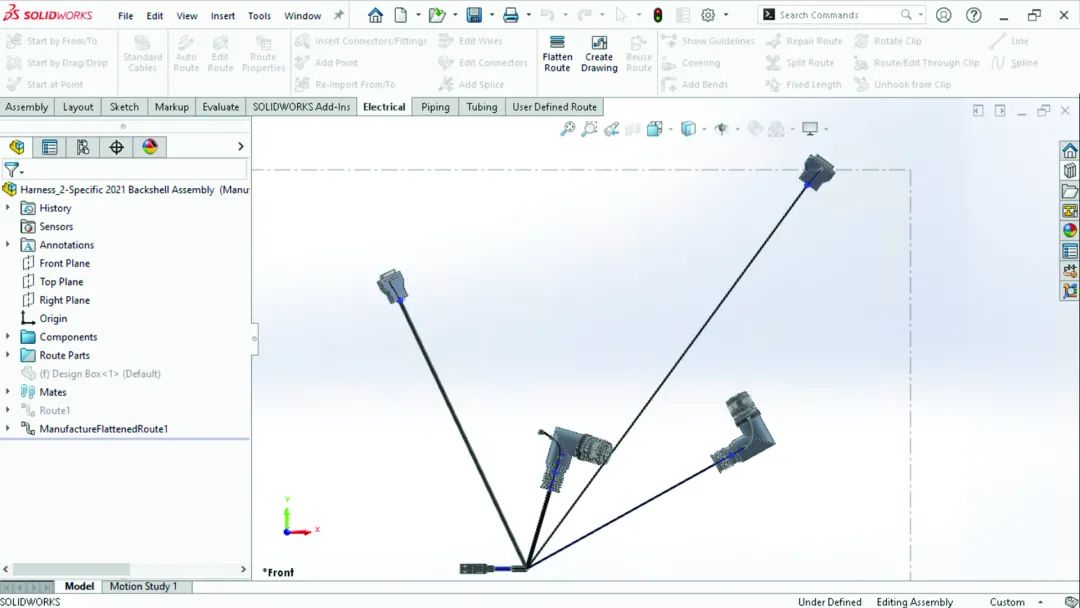Viewport: 1080px width, 608px height.
Task: Open the Display Style dropdown arrow
Action: (705, 129)
